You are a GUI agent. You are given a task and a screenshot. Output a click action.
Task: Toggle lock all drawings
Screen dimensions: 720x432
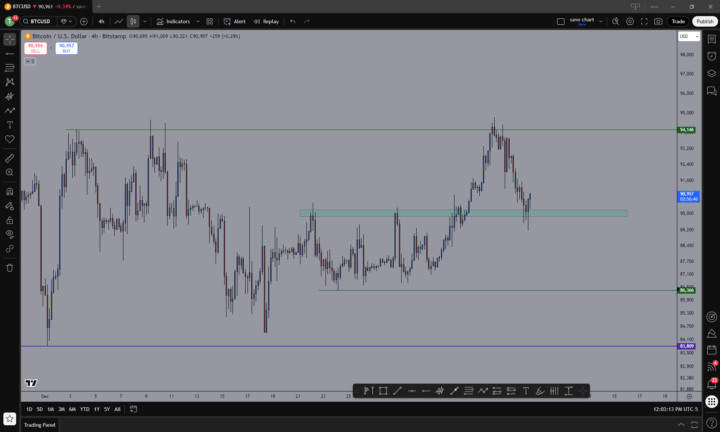(x=10, y=220)
